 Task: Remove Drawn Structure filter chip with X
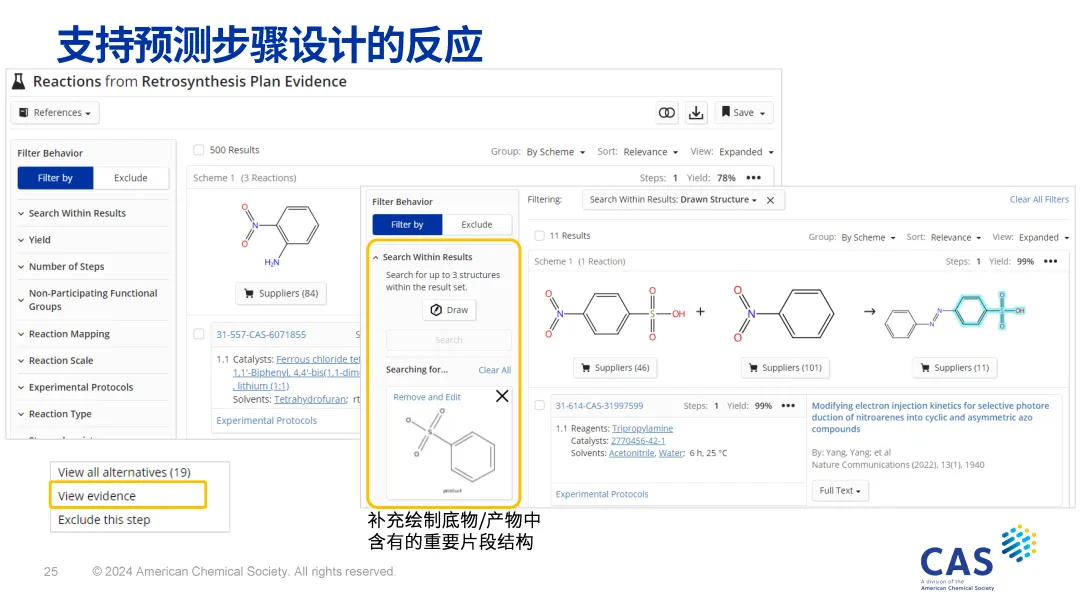click(x=771, y=200)
